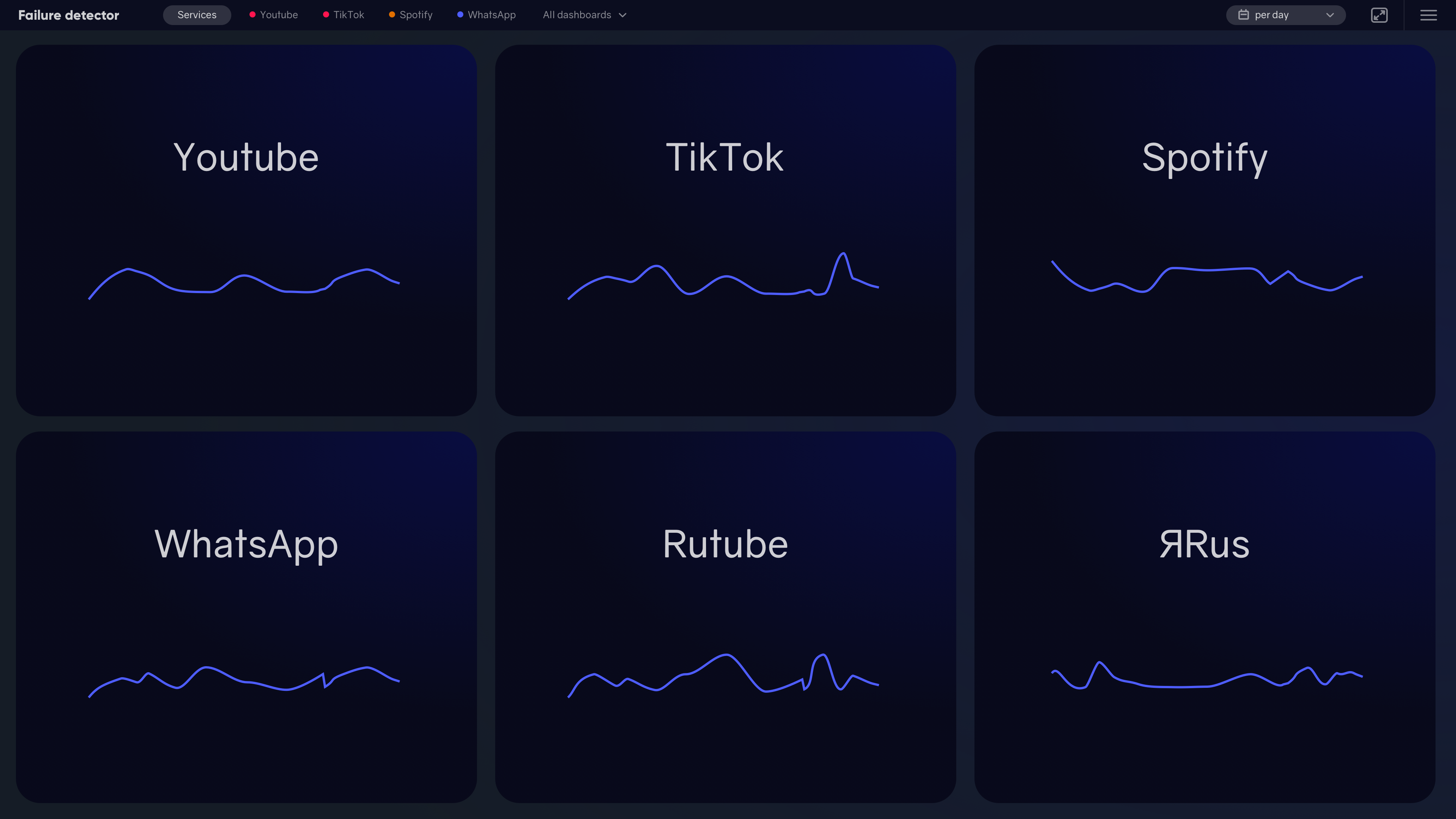
Task: Click the fullscreen expand icon
Action: tap(1379, 15)
